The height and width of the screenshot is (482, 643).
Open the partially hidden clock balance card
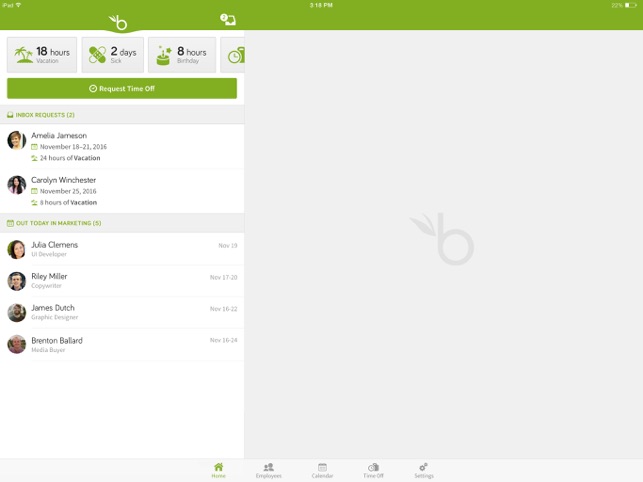233,55
